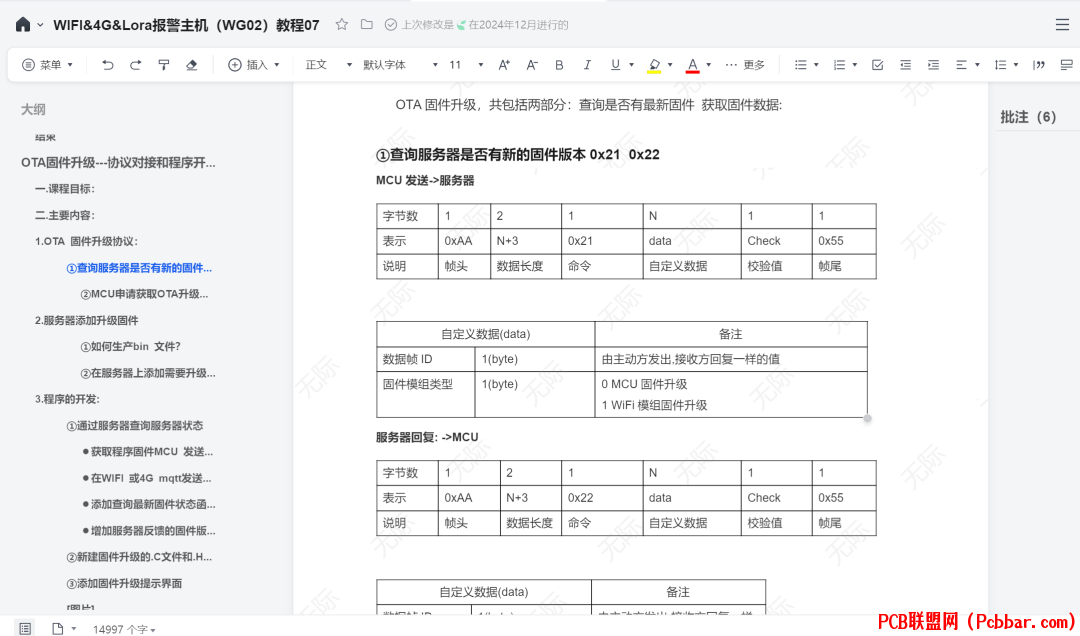Jump to 二.主要内容 in outline
The height and width of the screenshot is (636, 1080).
coord(65,215)
